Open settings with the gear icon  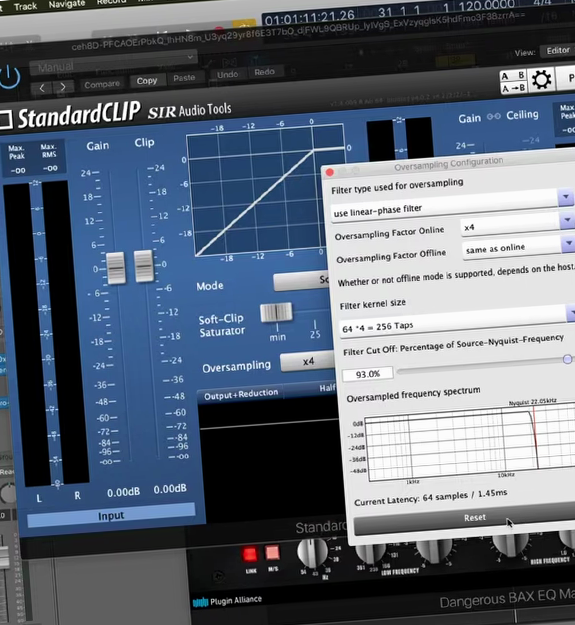pos(541,80)
